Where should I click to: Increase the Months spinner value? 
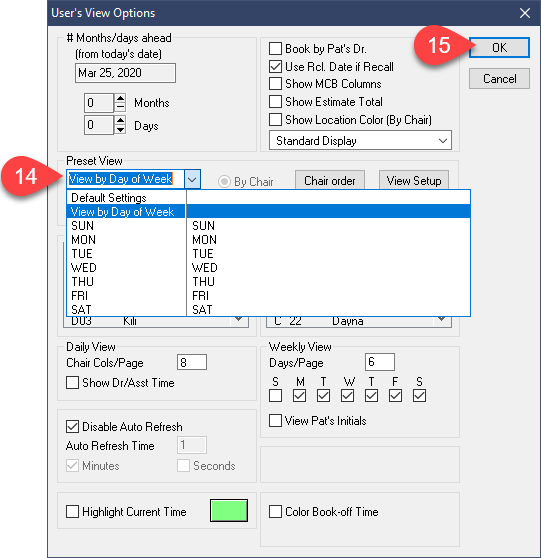pos(120,99)
